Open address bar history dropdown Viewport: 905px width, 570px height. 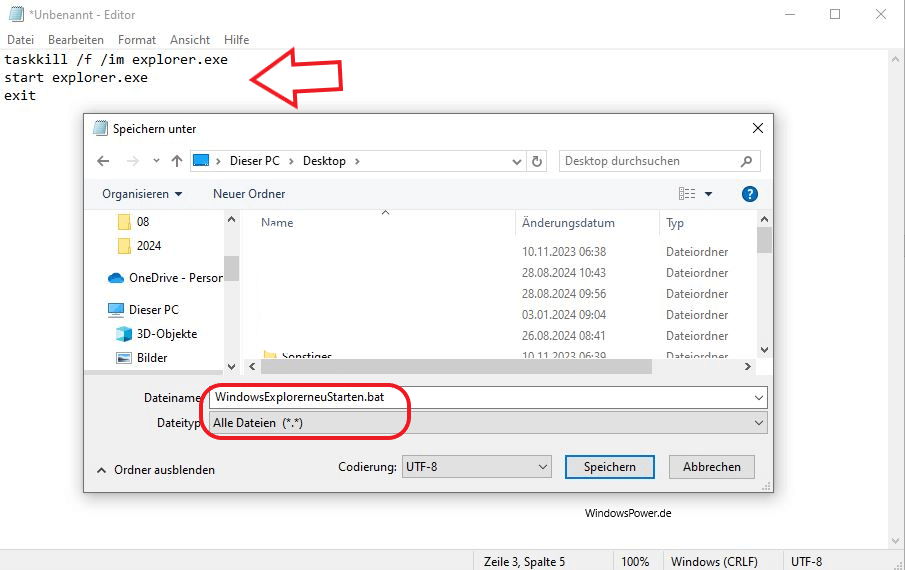click(x=517, y=162)
